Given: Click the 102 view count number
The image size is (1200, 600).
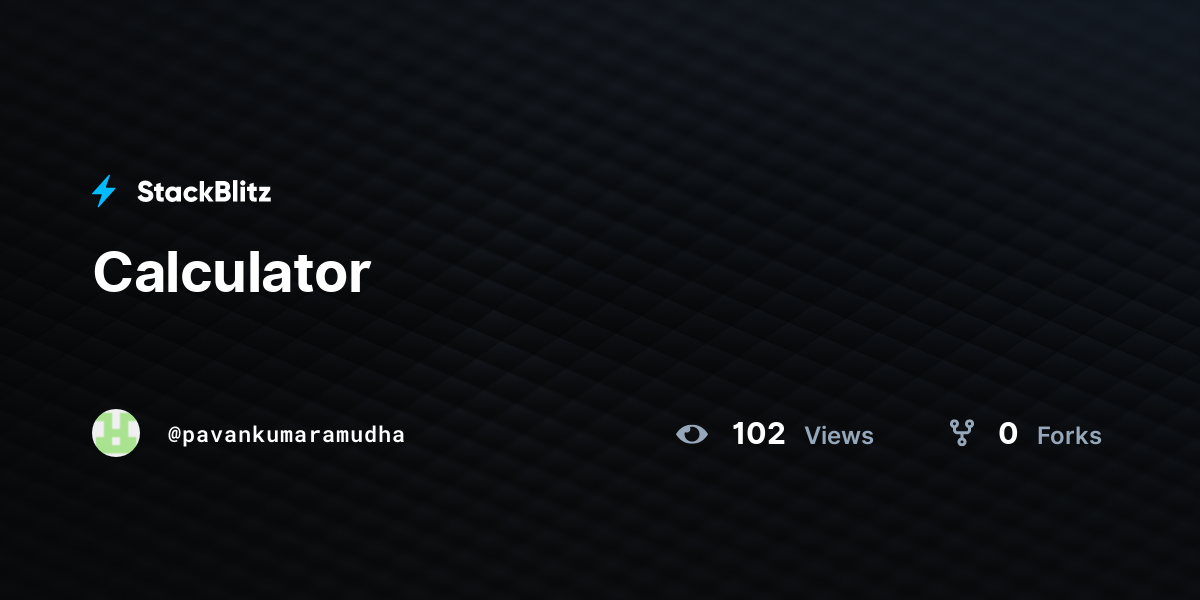Looking at the screenshot, I should tap(759, 434).
